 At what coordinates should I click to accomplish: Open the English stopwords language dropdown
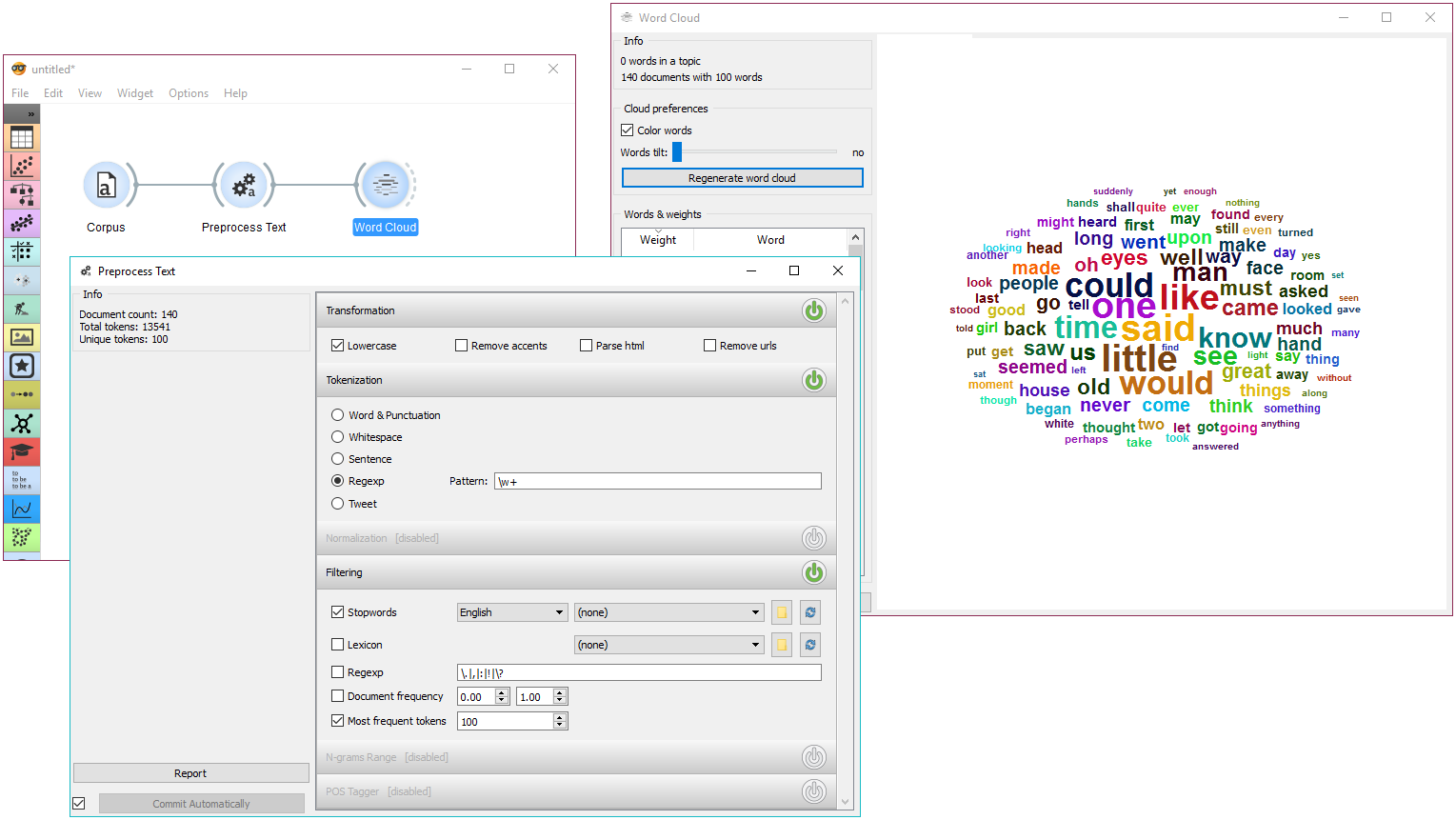(512, 612)
